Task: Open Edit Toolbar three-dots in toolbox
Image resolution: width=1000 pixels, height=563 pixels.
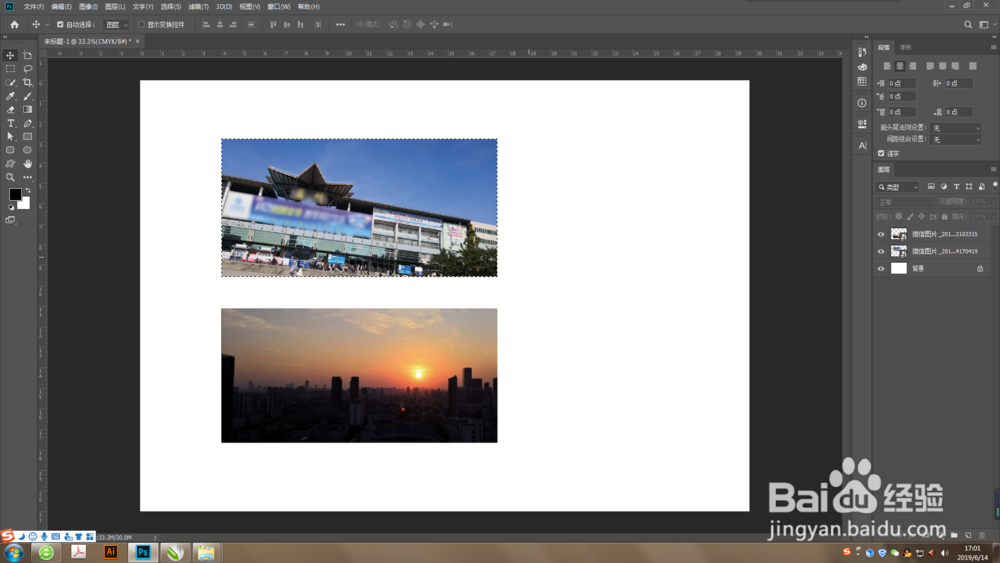Action: pos(27,177)
